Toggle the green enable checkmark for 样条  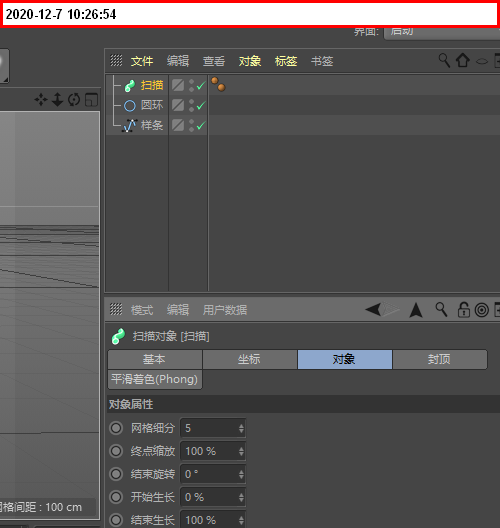pyautogui.click(x=201, y=126)
